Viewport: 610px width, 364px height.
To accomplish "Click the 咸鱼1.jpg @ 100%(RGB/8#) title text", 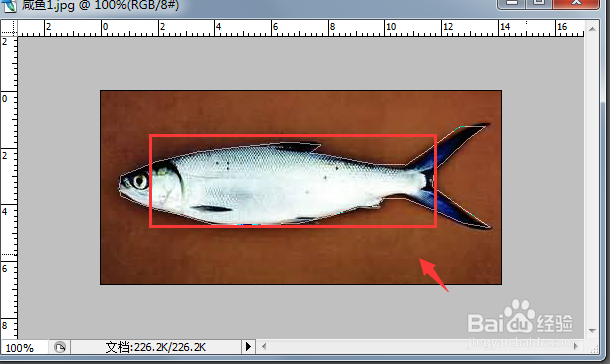I will coord(100,5).
